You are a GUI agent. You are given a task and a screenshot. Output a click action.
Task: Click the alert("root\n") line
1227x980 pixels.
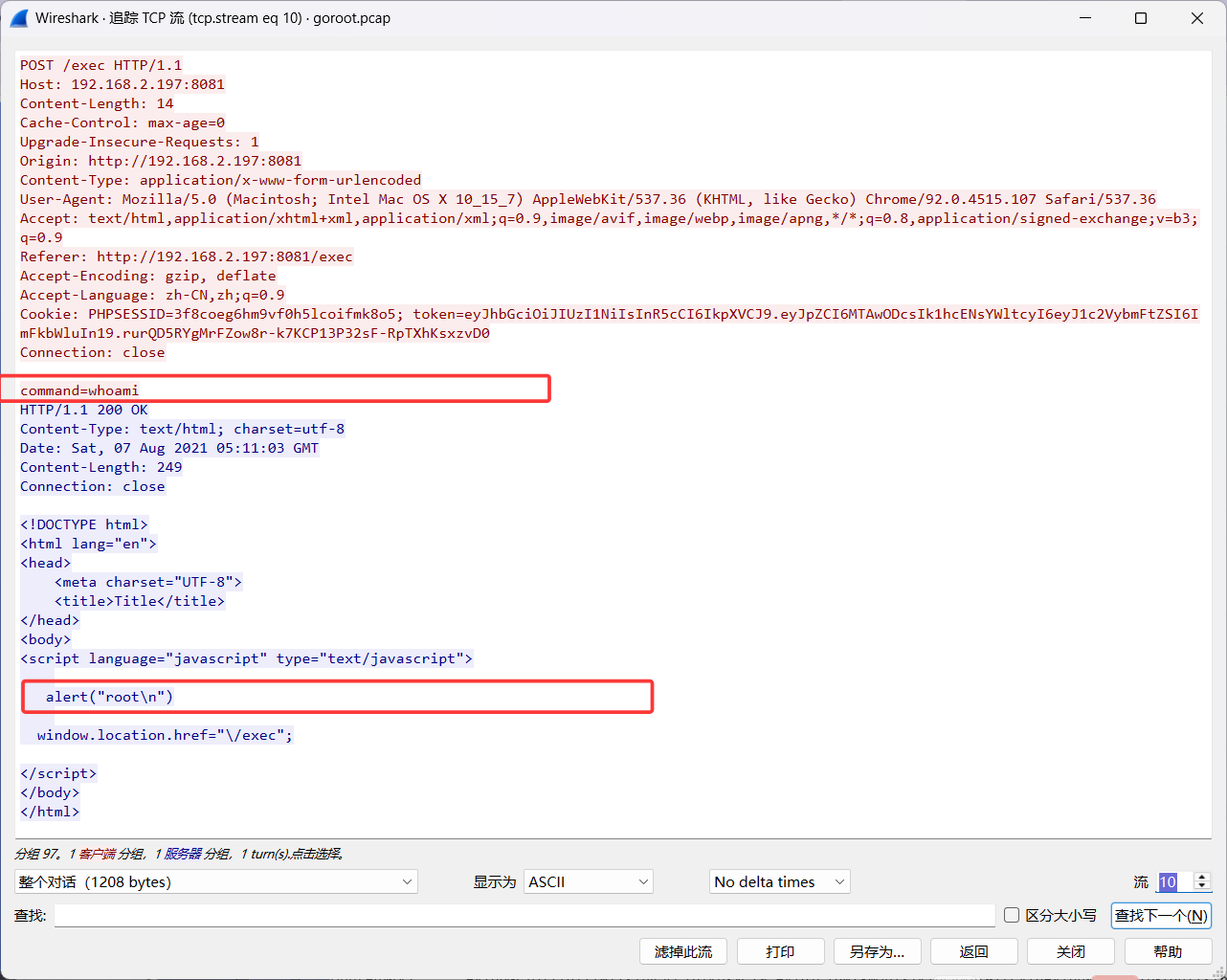click(110, 697)
